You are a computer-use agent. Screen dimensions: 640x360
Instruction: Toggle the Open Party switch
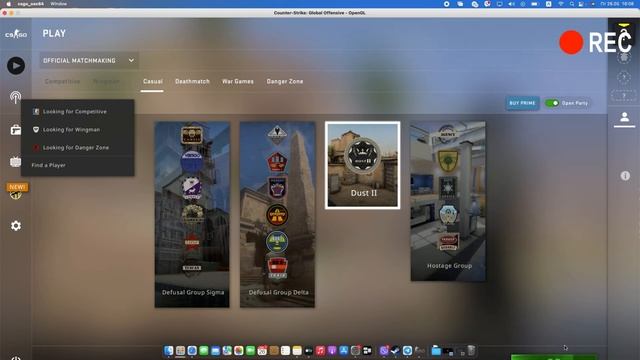(552, 103)
